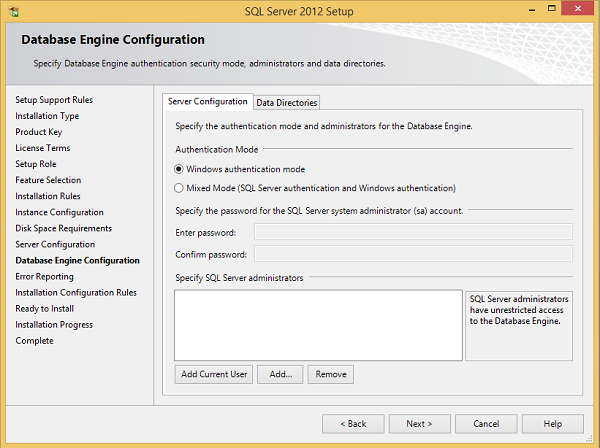Switch to the Data Directories tab

tap(287, 102)
